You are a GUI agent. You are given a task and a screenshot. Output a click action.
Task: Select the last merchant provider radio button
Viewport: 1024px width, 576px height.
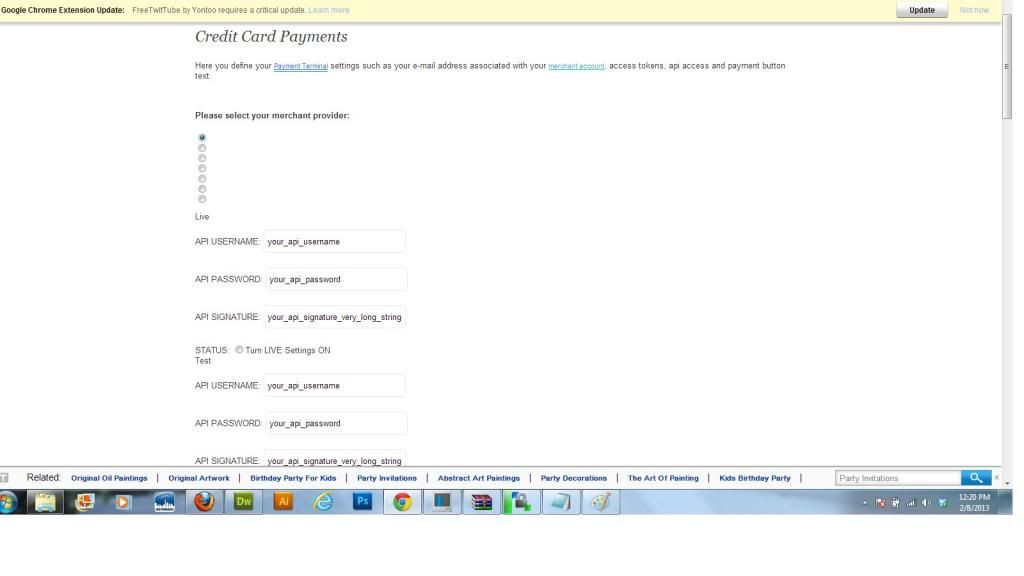[202, 199]
